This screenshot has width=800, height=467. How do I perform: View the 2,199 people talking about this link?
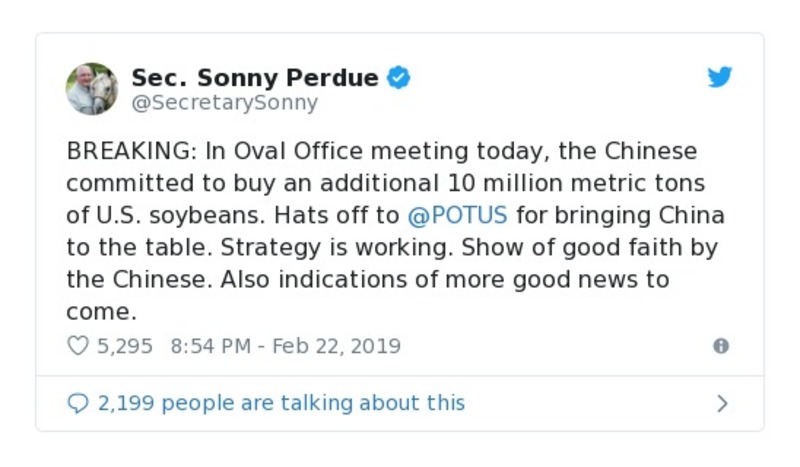click(x=281, y=403)
